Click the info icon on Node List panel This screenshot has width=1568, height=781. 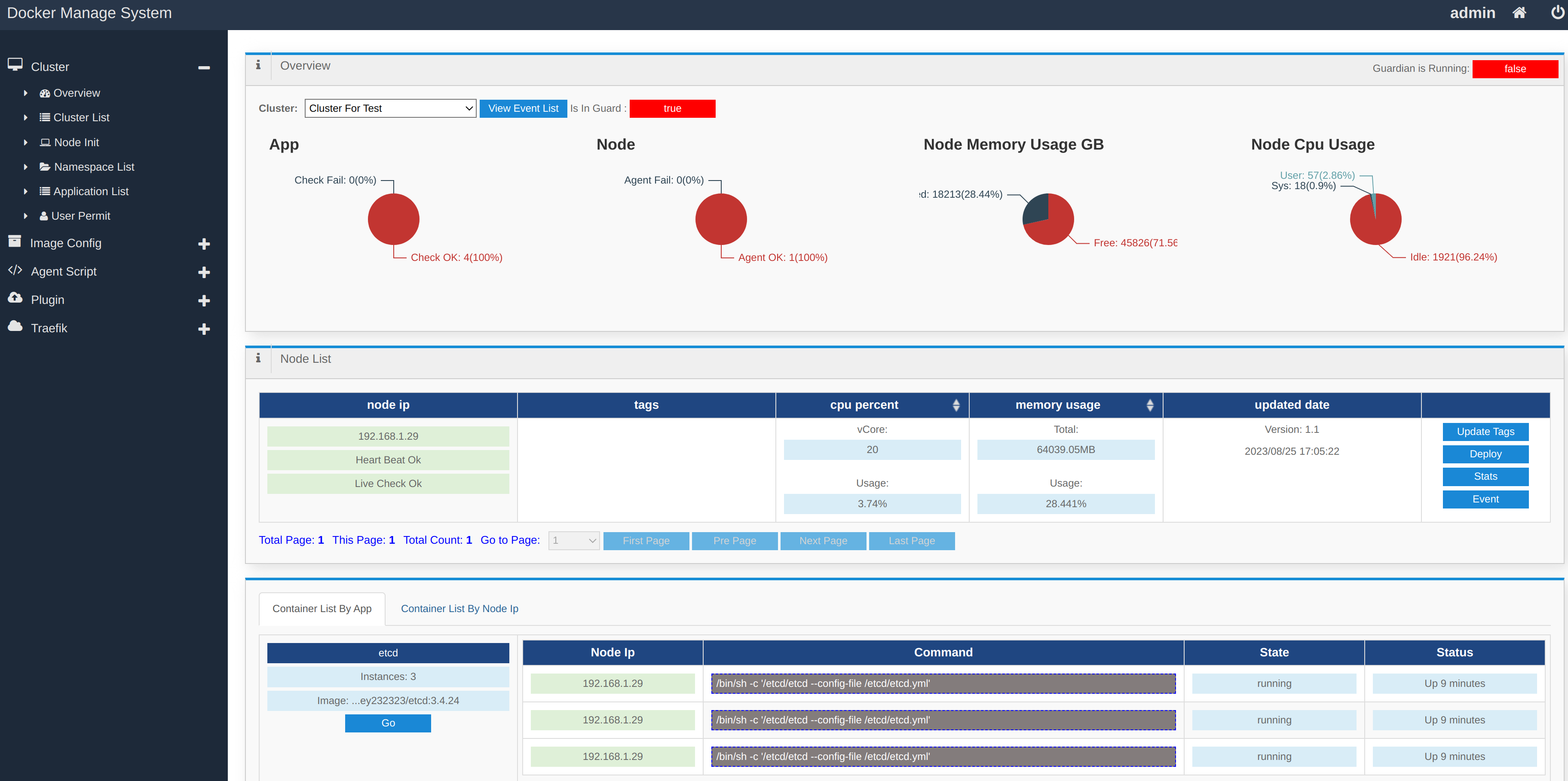(258, 358)
